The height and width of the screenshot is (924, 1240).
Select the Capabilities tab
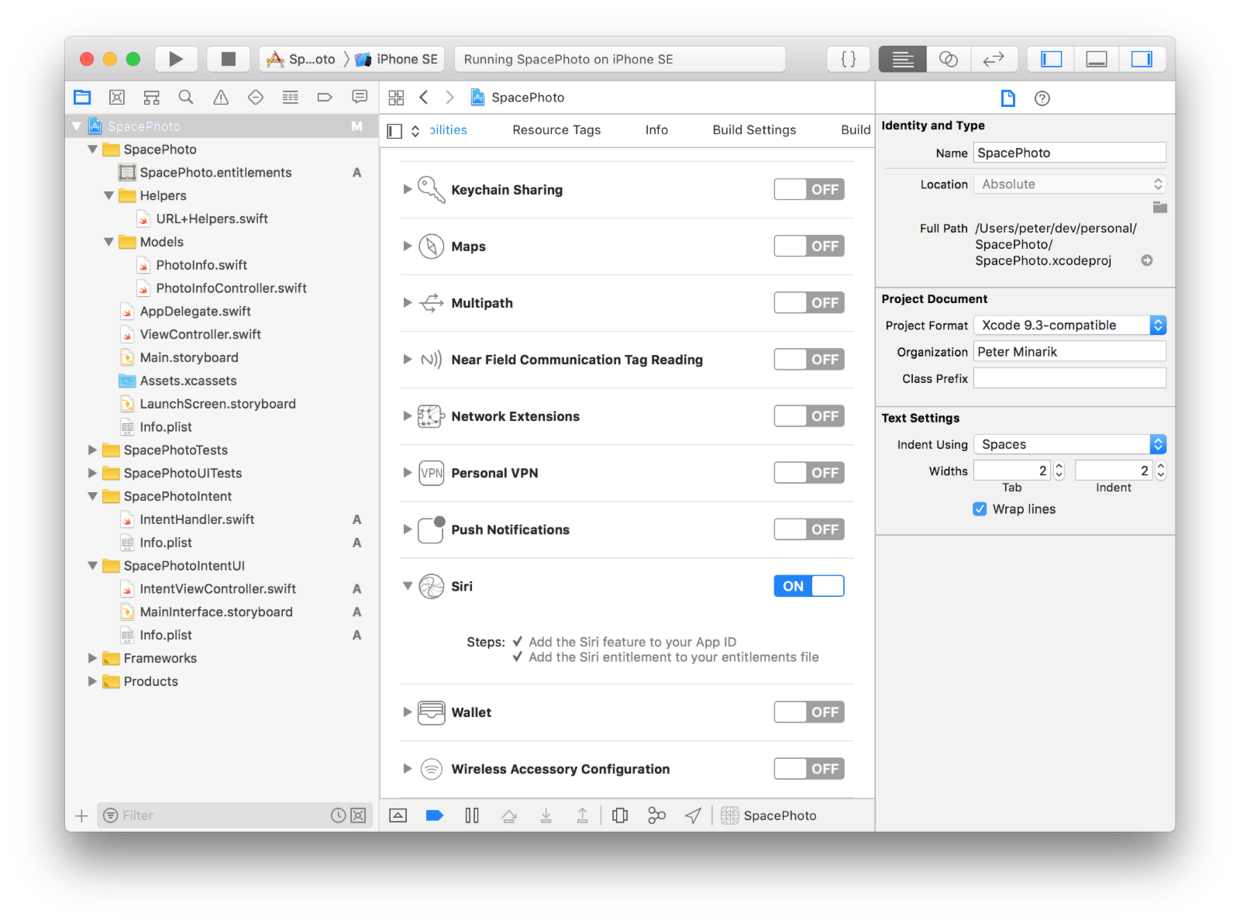[448, 130]
